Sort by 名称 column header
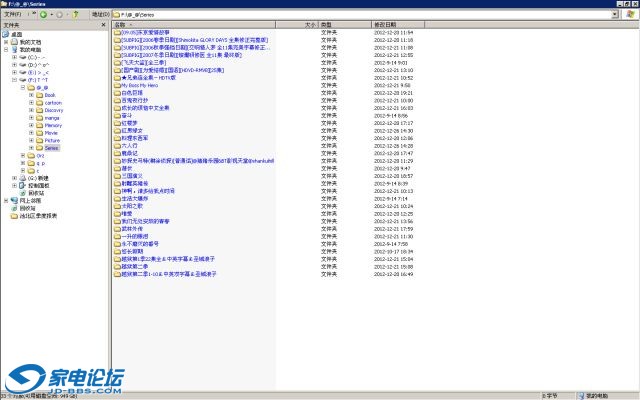Image resolution: width=640 pixels, height=400 pixels. pos(125,24)
